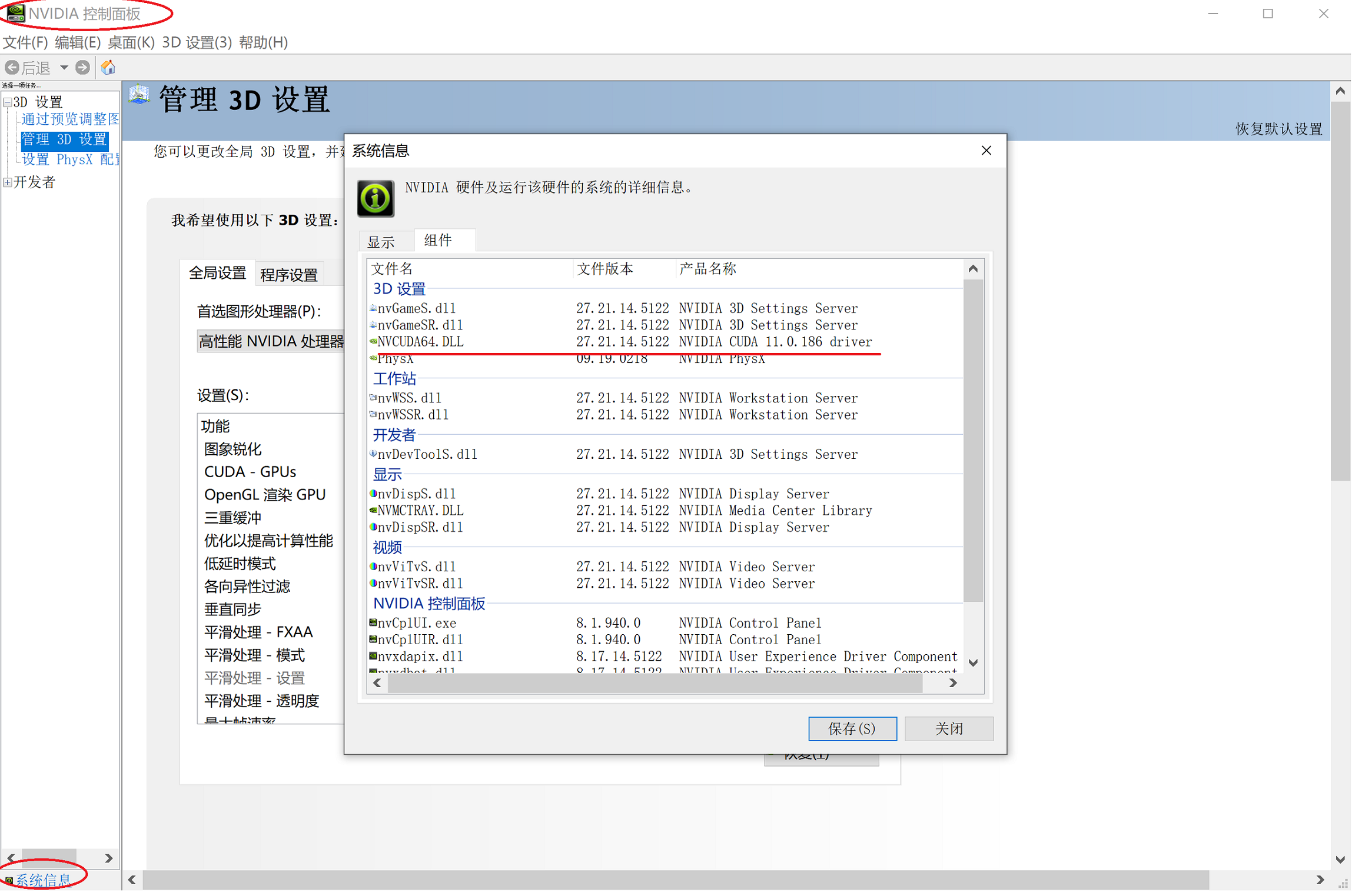Image resolution: width=1352 pixels, height=896 pixels.
Task: Select 各向异性过滤 setting
Action: pos(247,587)
